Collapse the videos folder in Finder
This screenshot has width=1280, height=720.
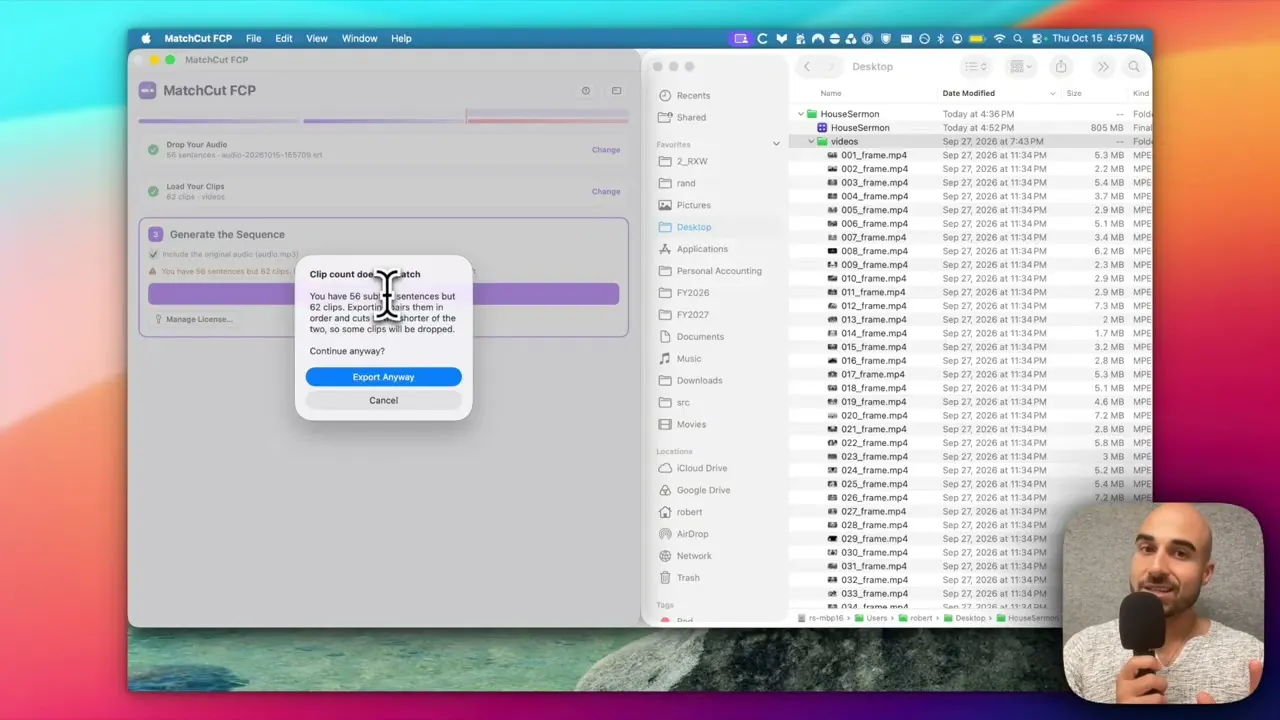pos(811,142)
